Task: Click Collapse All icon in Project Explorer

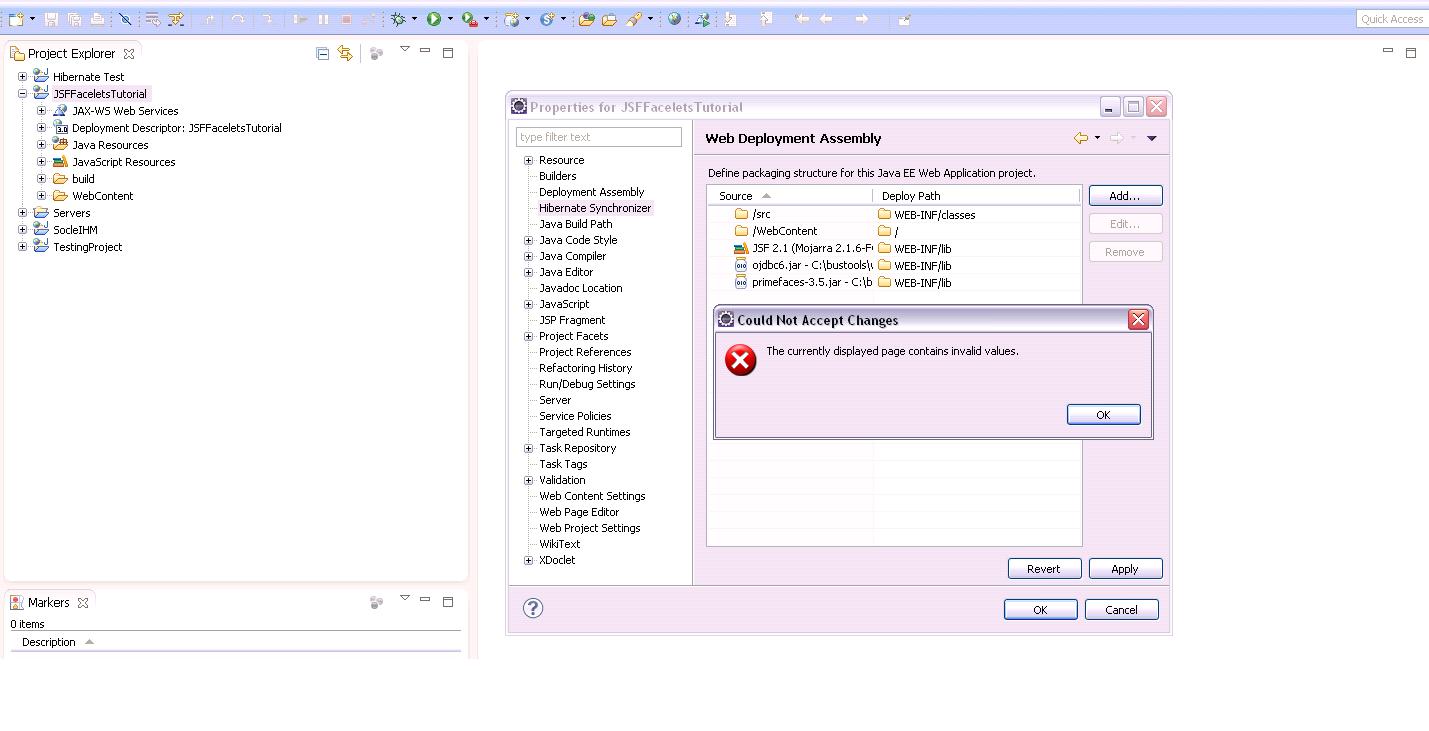Action: tap(322, 53)
